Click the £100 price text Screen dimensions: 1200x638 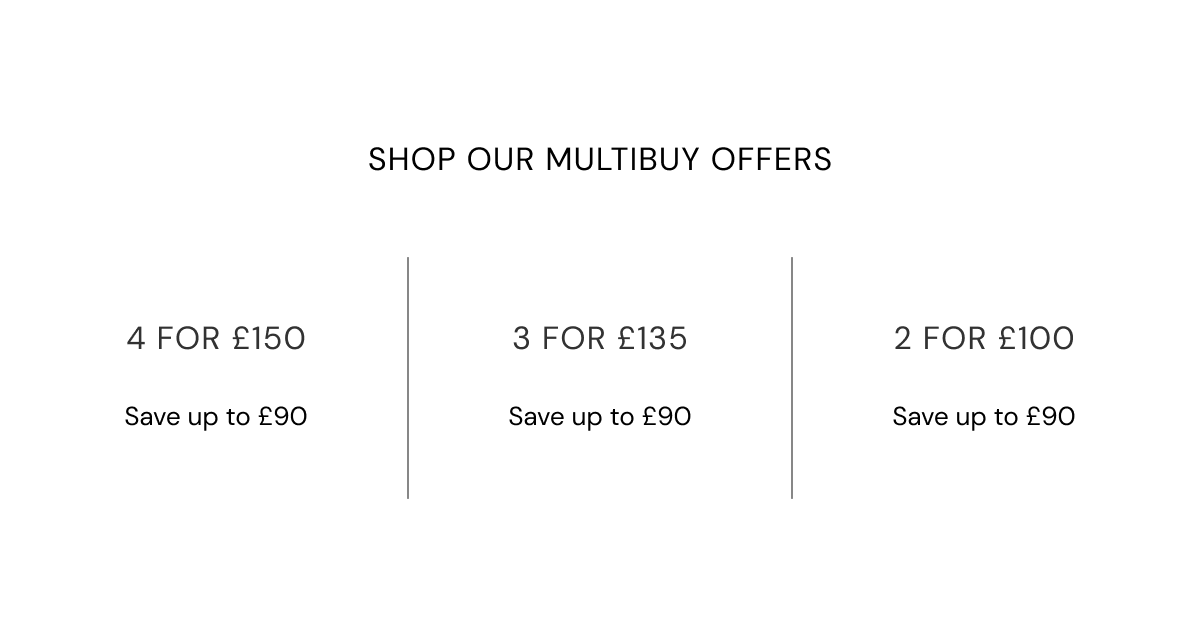[x=1037, y=338]
